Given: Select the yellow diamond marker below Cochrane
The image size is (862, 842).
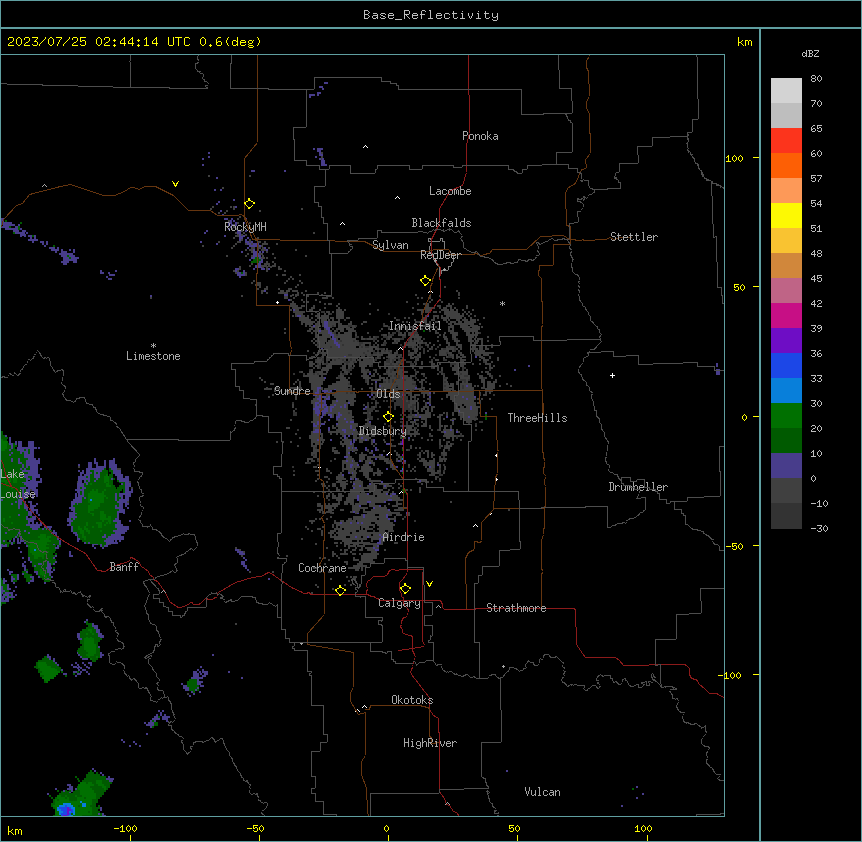Looking at the screenshot, I should (340, 590).
